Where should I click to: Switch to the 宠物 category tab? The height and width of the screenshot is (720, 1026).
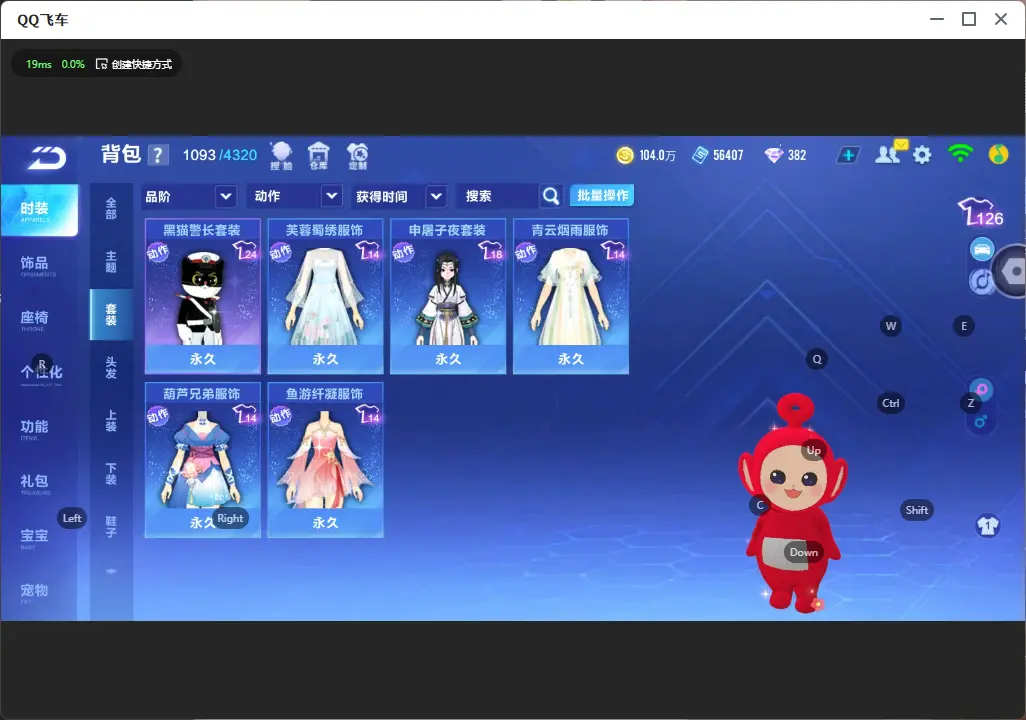(38, 592)
